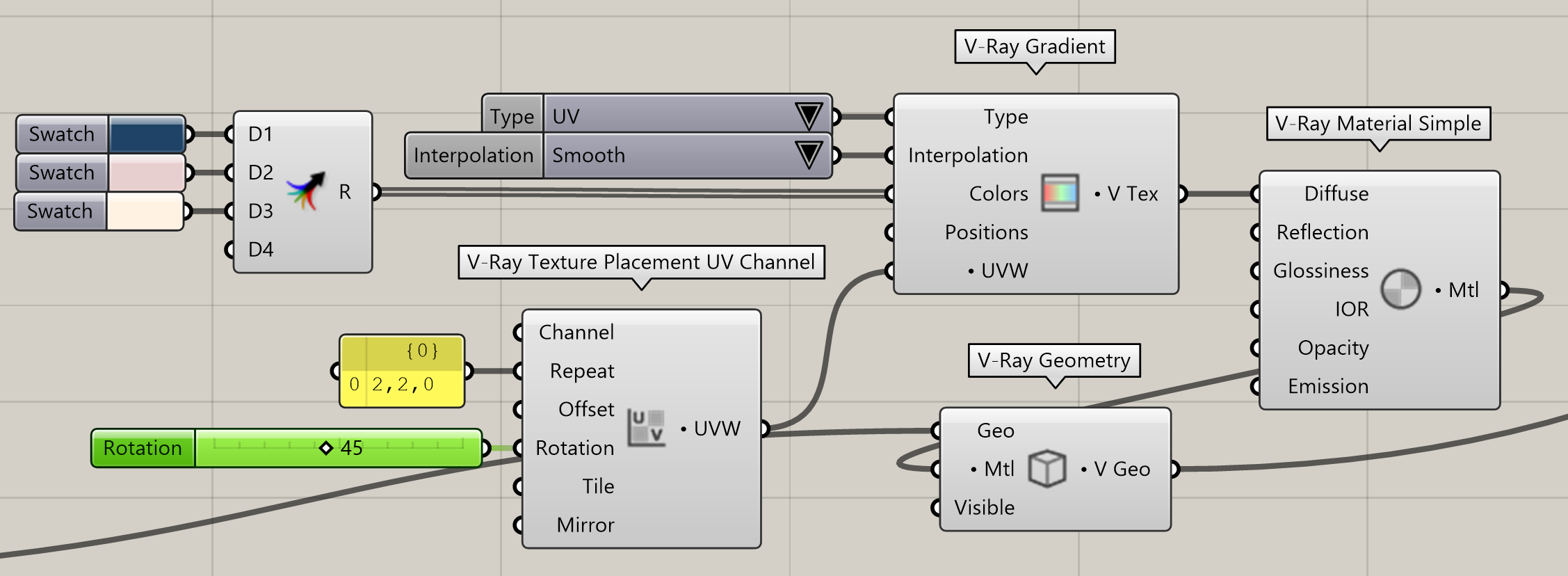Image resolution: width=1568 pixels, height=576 pixels.
Task: Click the V-Ray Gradient colors icon
Action: pyautogui.click(x=1060, y=193)
